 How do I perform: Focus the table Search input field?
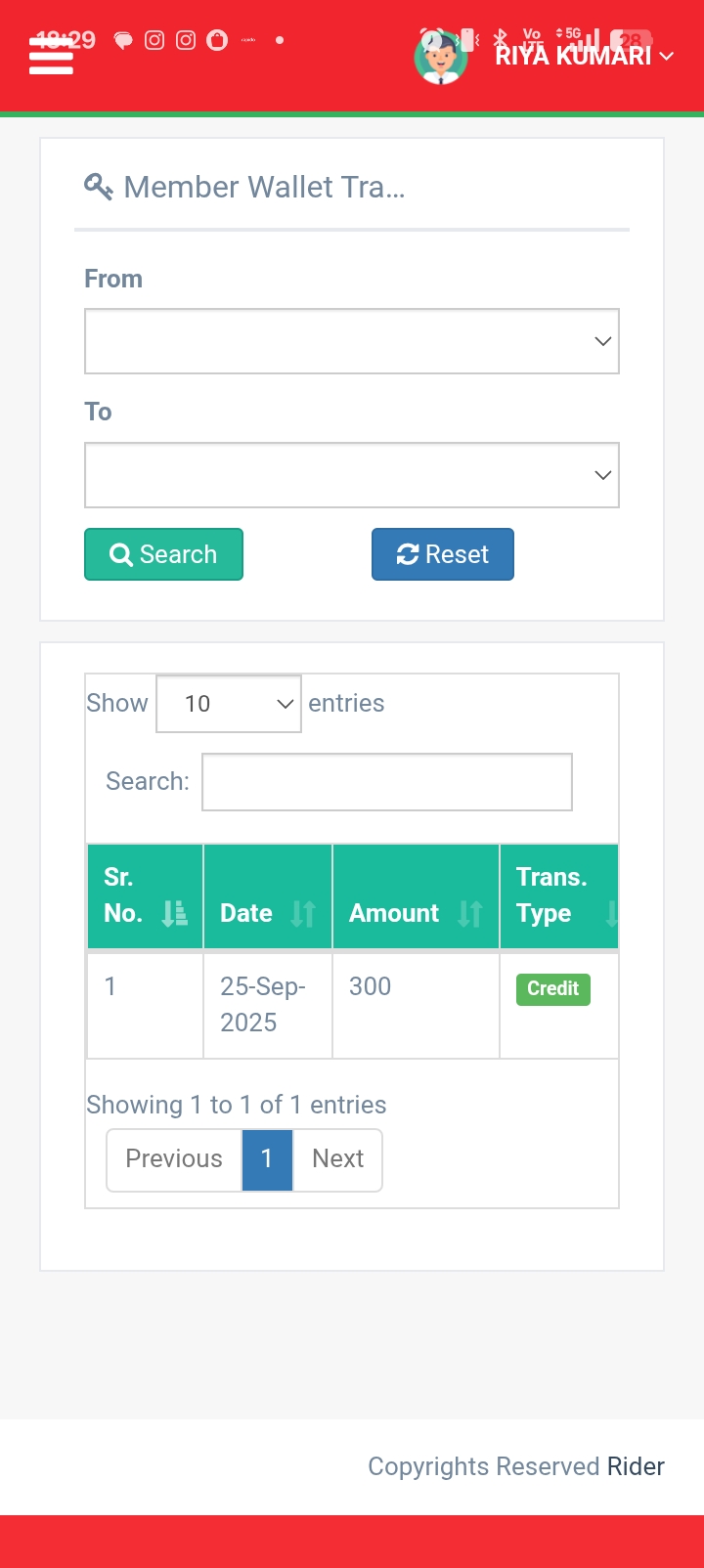point(386,782)
